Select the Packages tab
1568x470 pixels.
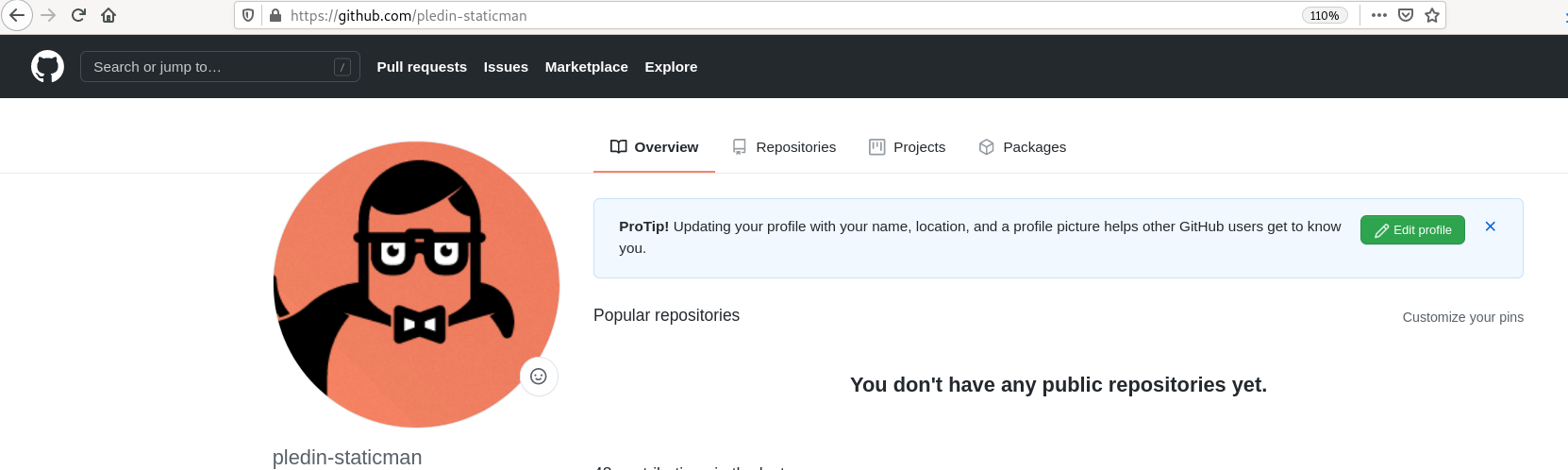[x=1023, y=147]
